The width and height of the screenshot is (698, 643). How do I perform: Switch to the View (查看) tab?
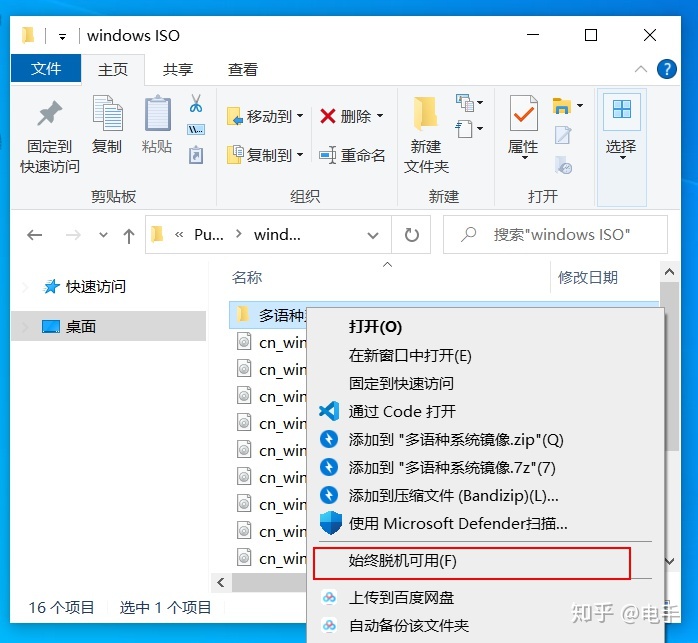tap(243, 69)
